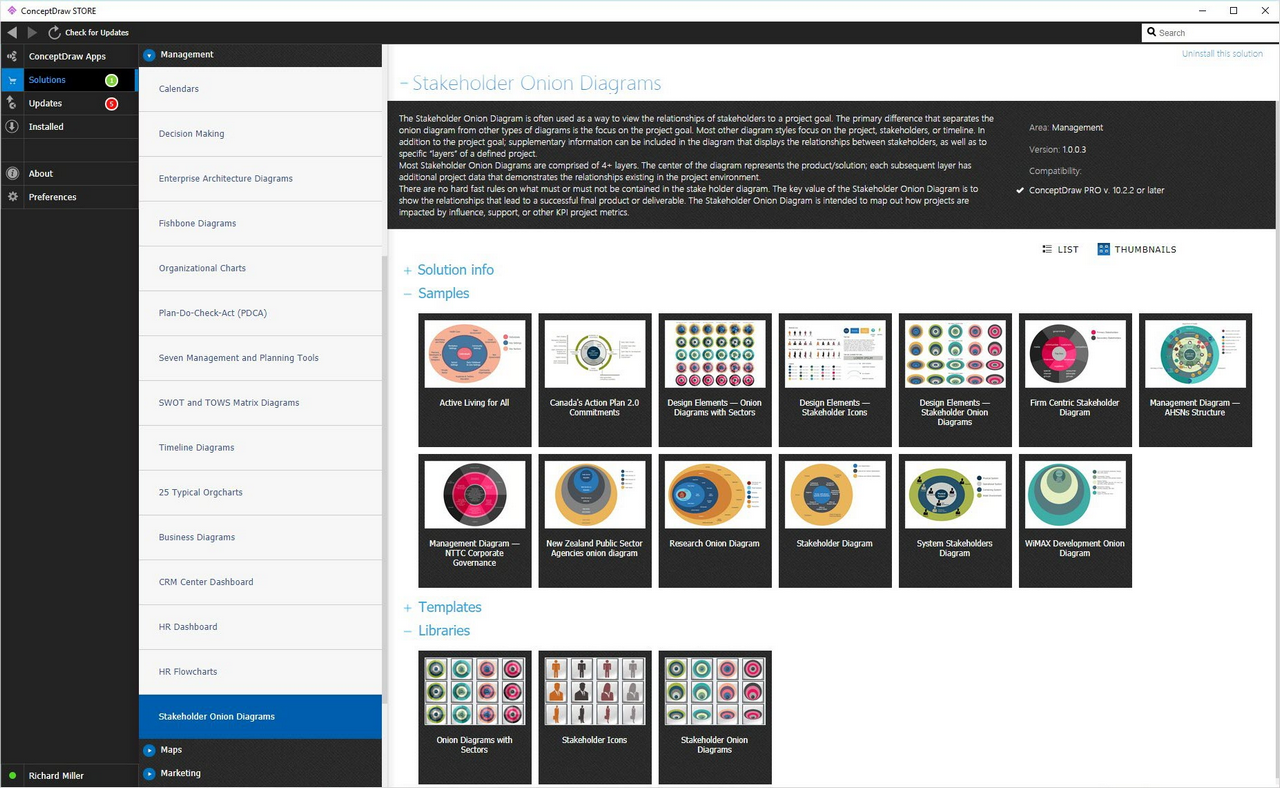Open the Decision Making solution
Viewport: 1280px width, 788px height.
tap(260, 134)
